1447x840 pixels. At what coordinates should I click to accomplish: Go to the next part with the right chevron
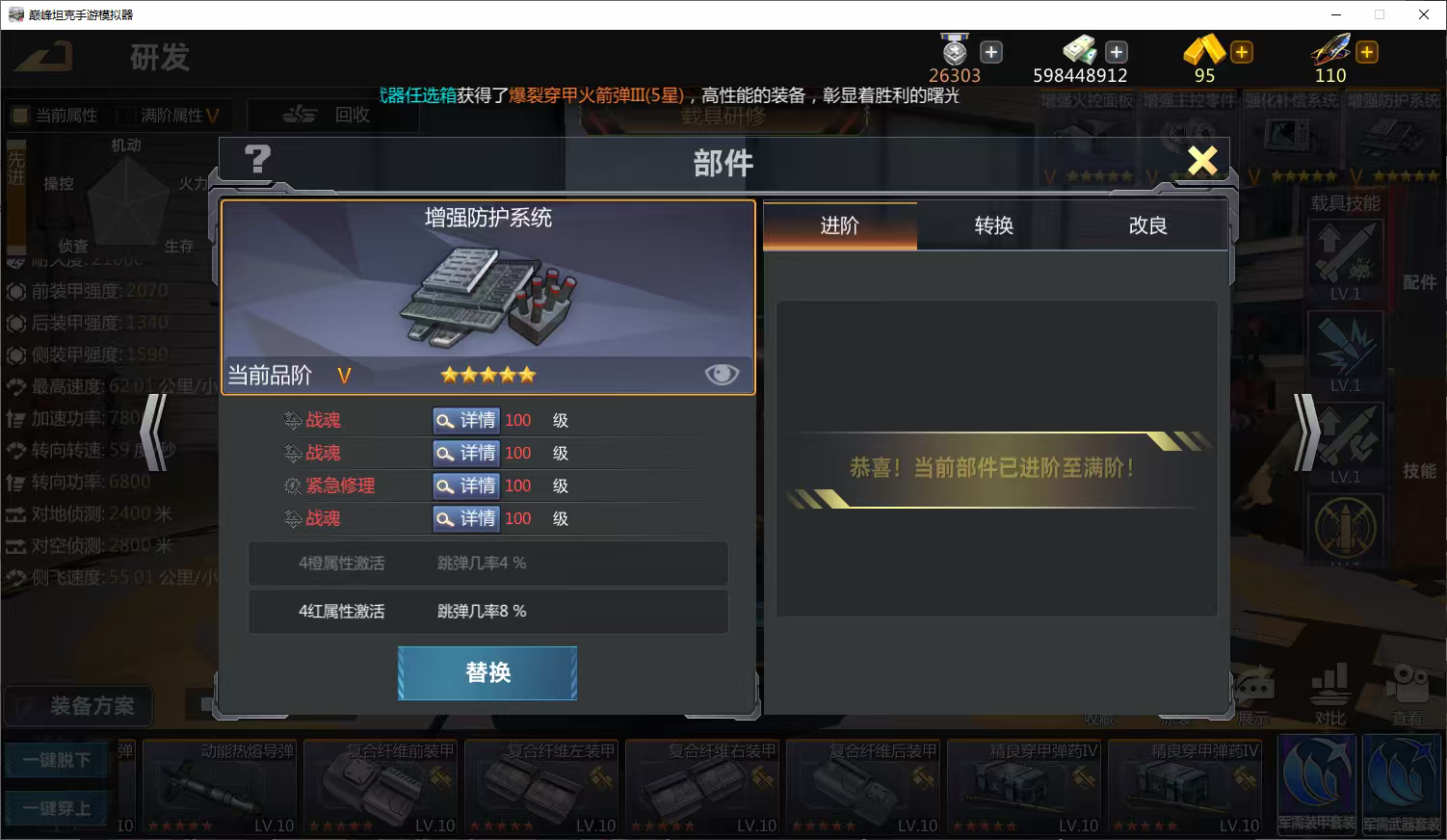point(1306,432)
